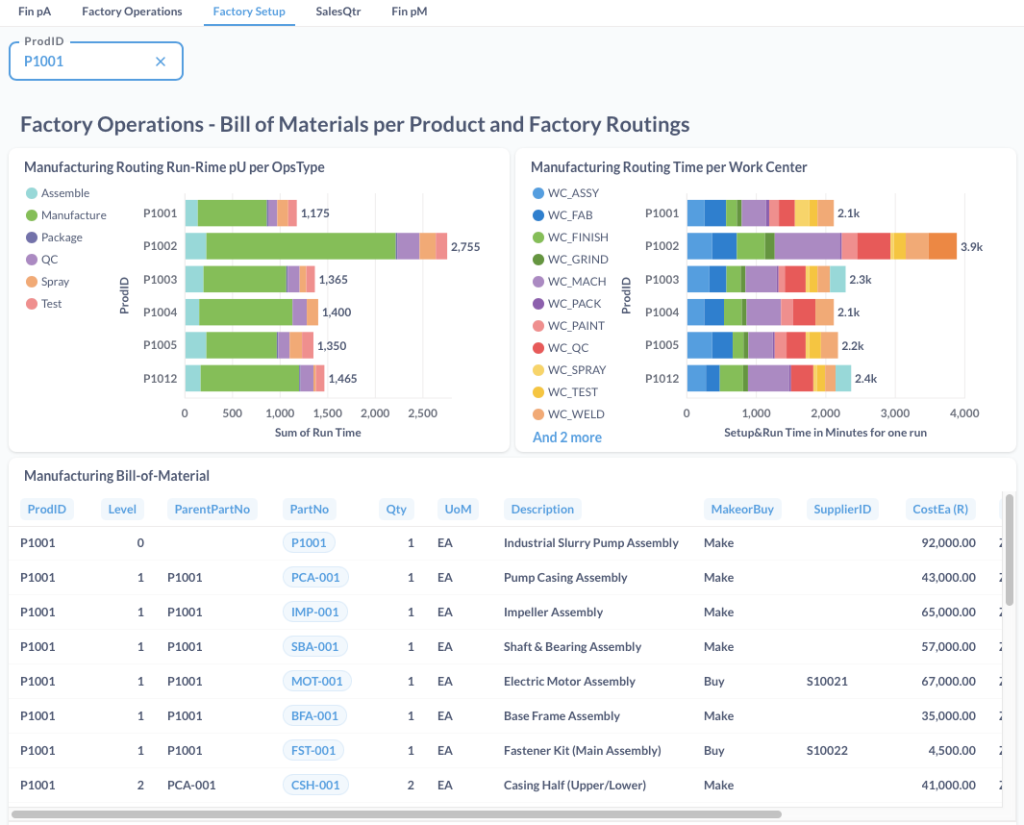This screenshot has height=825, width=1024.
Task: Toggle WC_WELD legend entry
Action: (576, 414)
